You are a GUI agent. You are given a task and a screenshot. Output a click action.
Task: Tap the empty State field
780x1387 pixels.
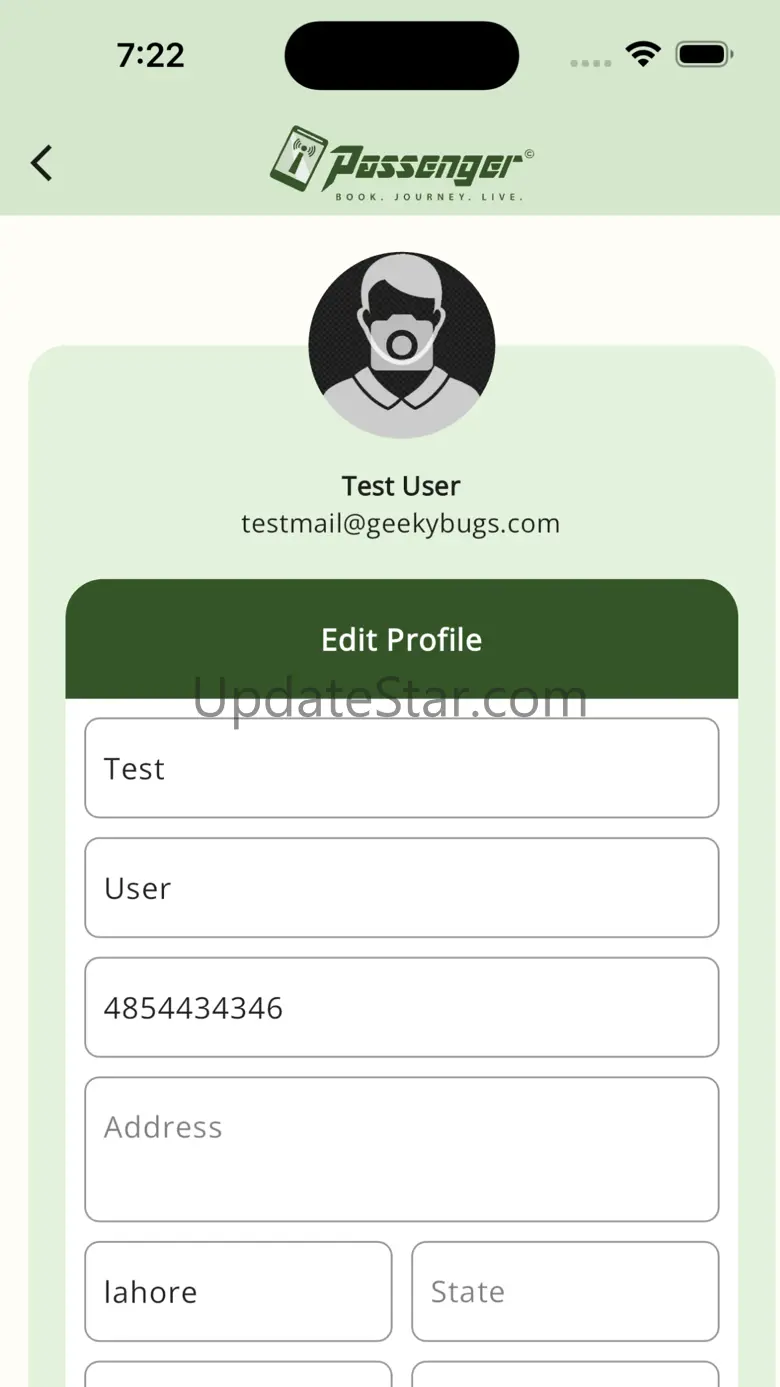[x=565, y=1291]
